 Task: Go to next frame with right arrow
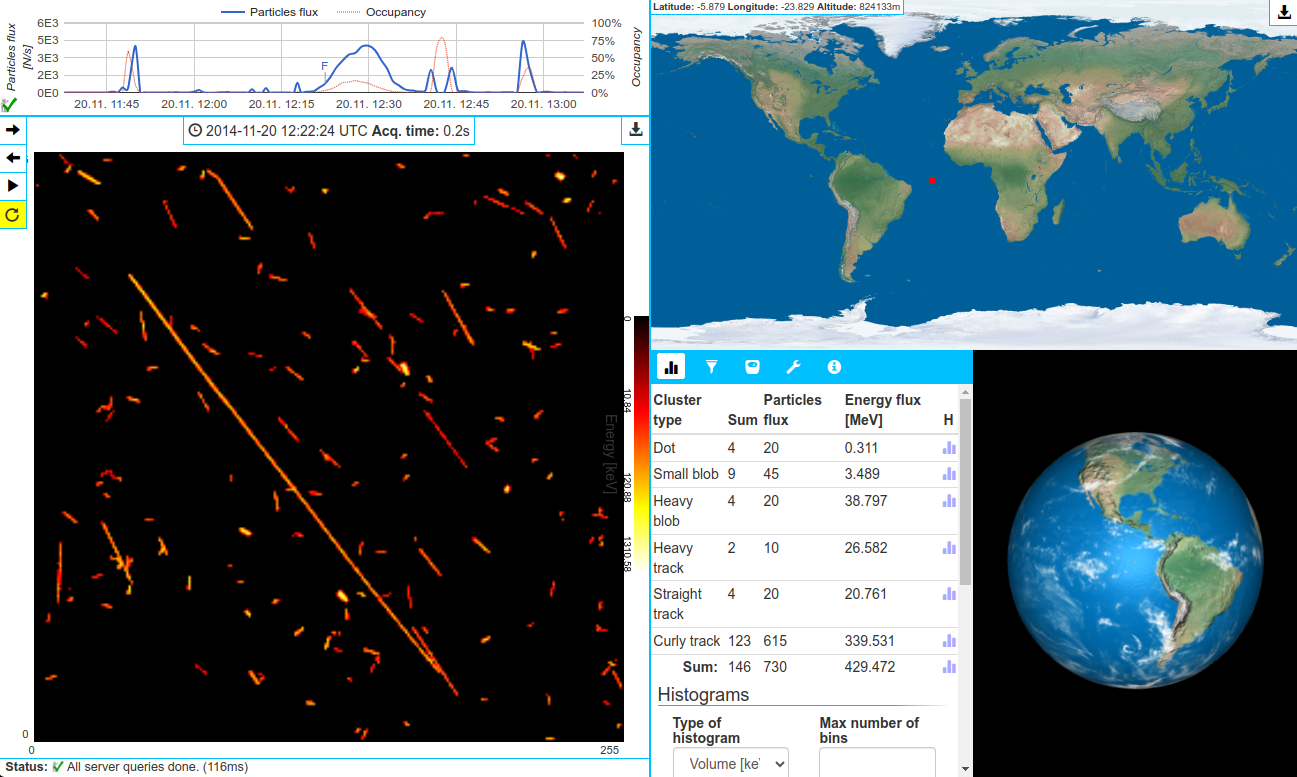tap(13, 130)
